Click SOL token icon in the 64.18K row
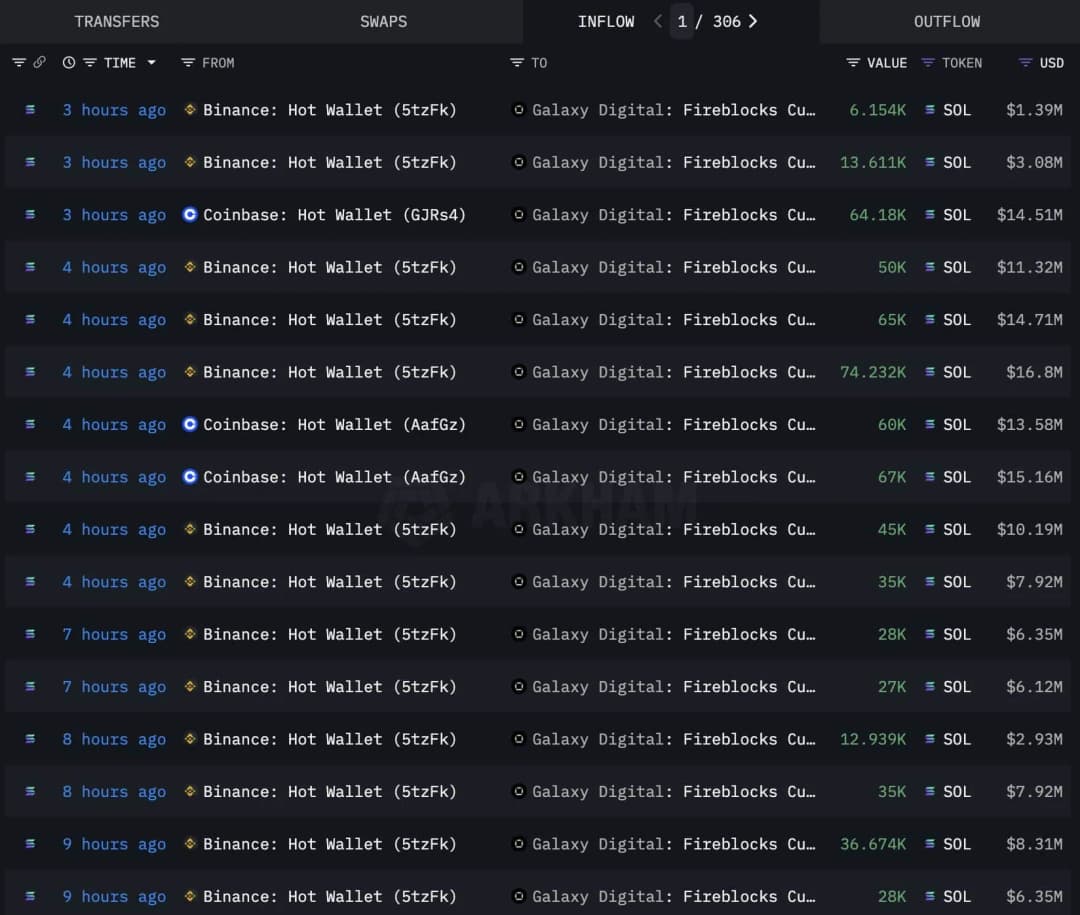Screen dimensions: 1080x915 930,214
